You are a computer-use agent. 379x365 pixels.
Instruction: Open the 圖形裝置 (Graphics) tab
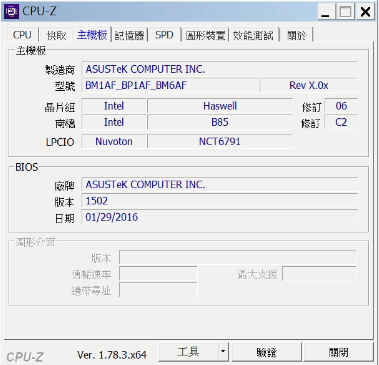click(x=205, y=35)
